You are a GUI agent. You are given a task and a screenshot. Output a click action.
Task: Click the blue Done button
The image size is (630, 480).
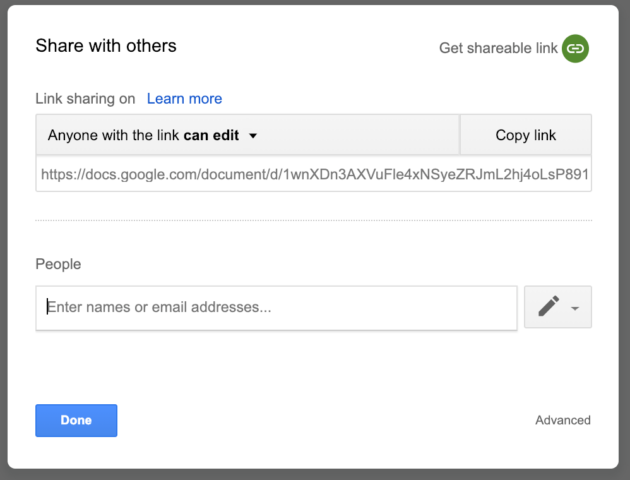[x=76, y=420]
